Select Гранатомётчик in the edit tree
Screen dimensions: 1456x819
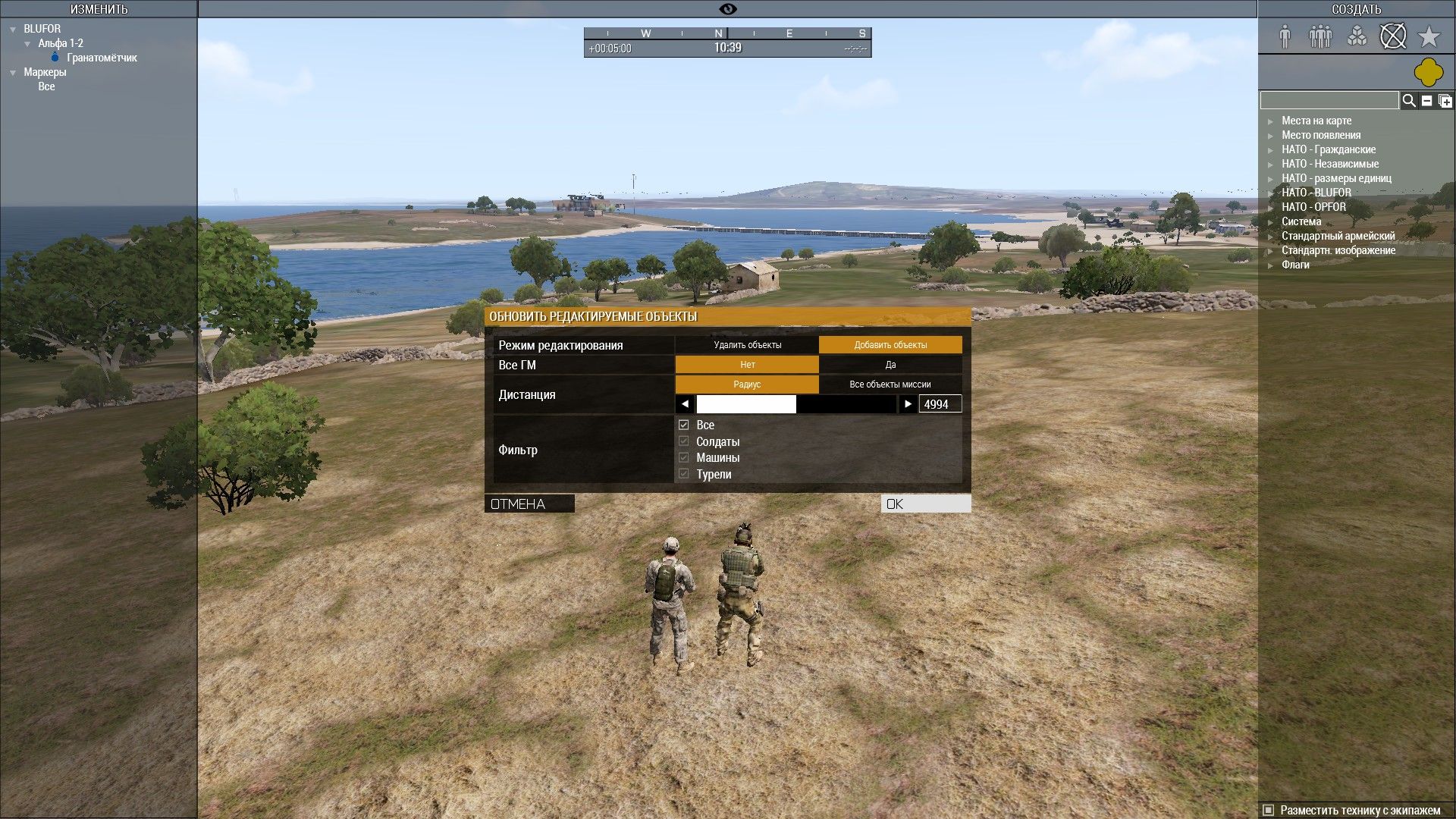pos(102,58)
